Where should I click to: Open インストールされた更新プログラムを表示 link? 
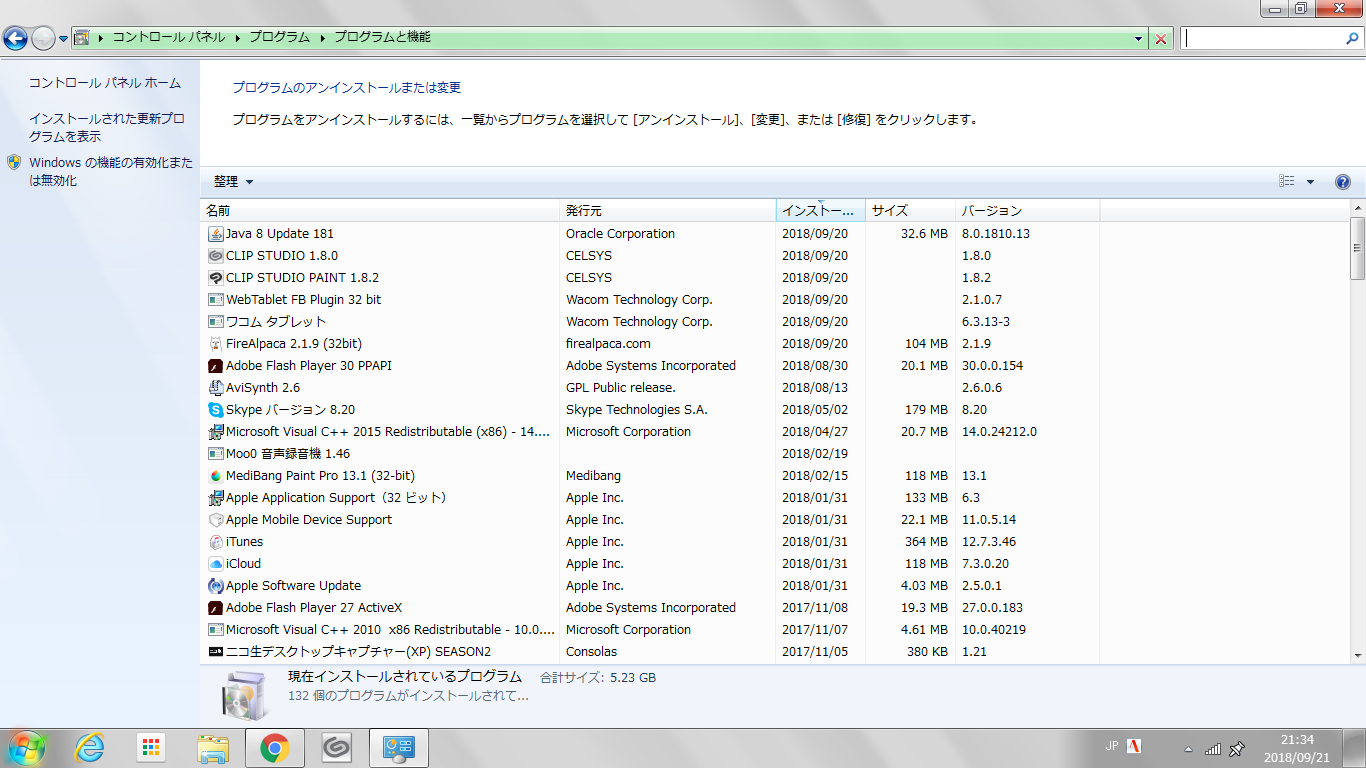107,128
